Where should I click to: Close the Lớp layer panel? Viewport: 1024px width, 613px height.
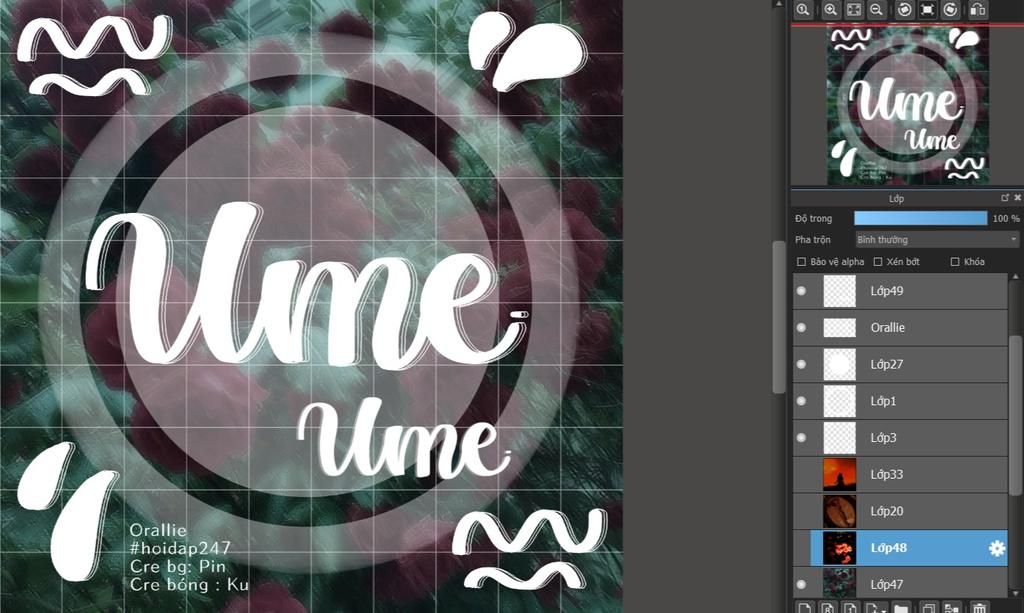pyautogui.click(x=1017, y=197)
